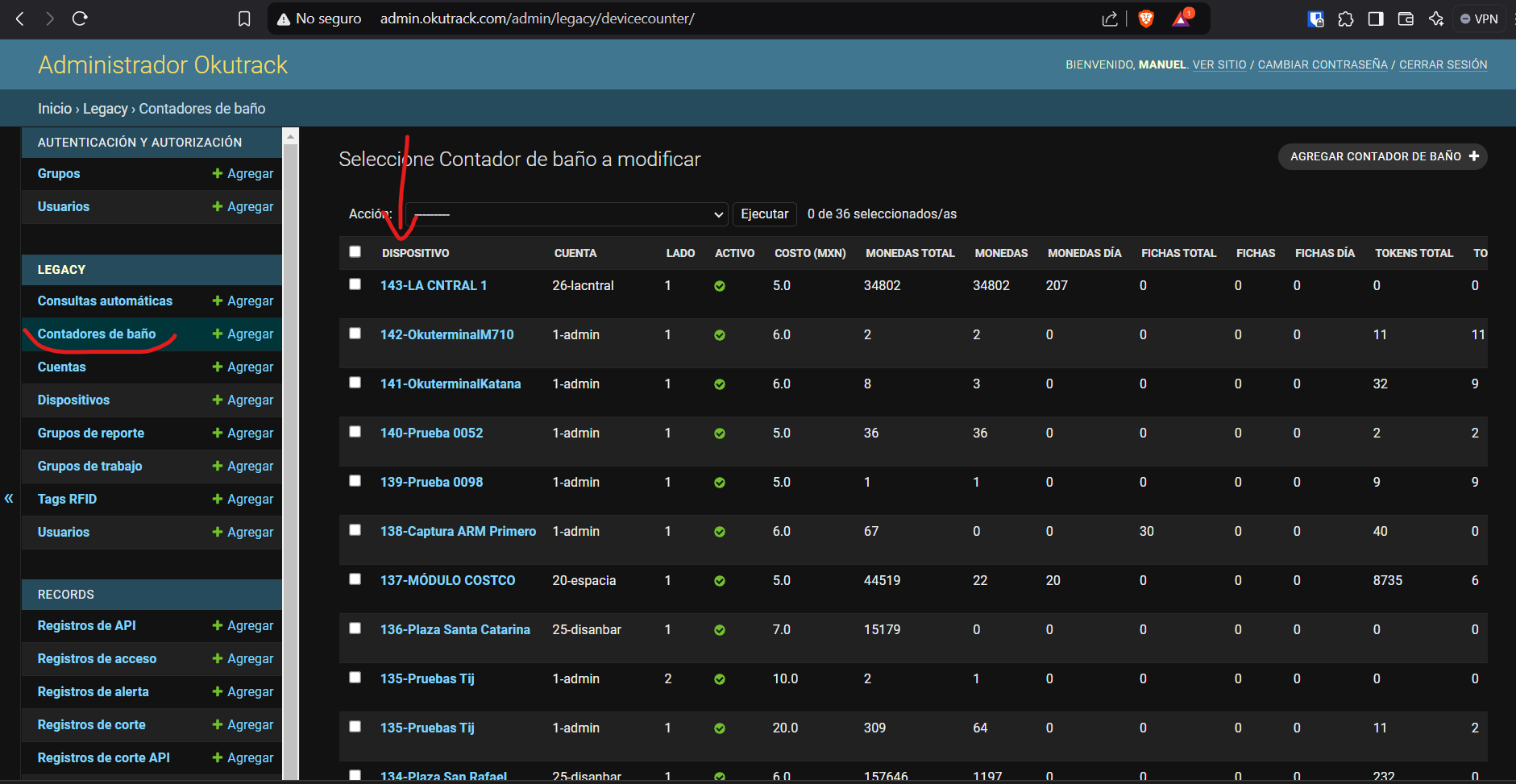Screen dimensions: 1516x784
Task: Sort table by the DISPOSITIVO column header
Action: point(416,253)
